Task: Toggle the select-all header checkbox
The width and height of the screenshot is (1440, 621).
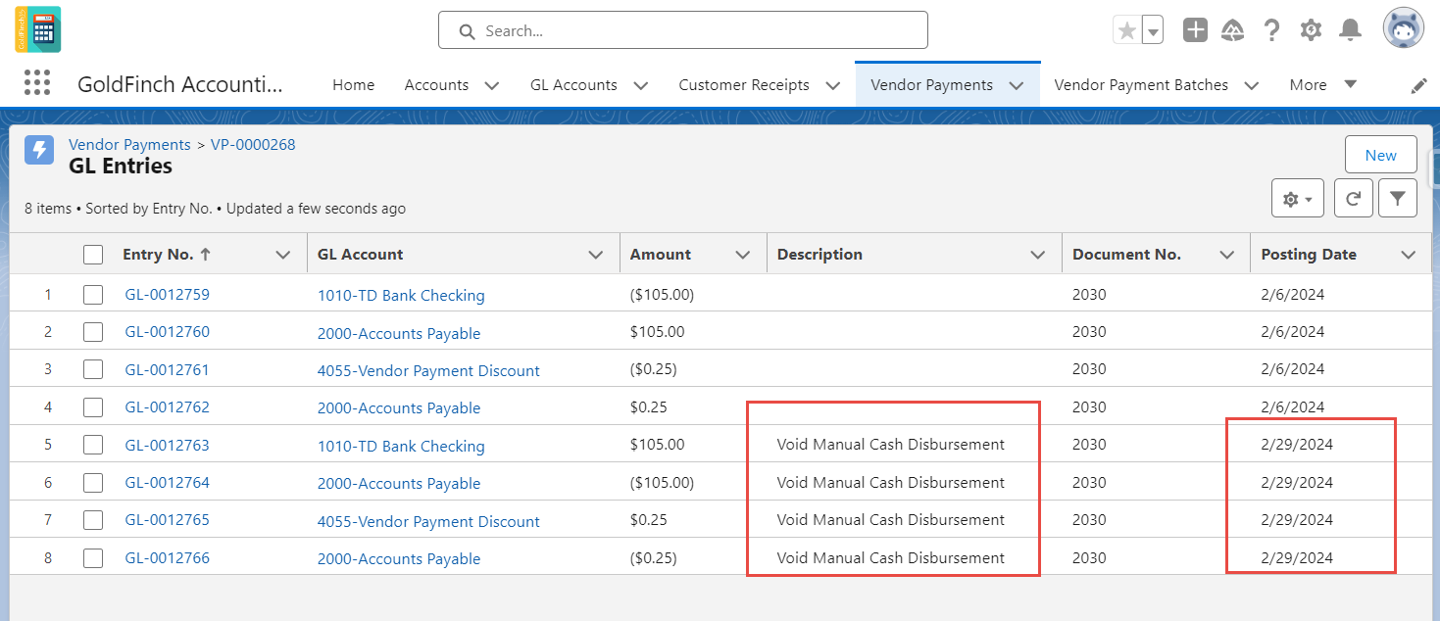Action: (93, 255)
